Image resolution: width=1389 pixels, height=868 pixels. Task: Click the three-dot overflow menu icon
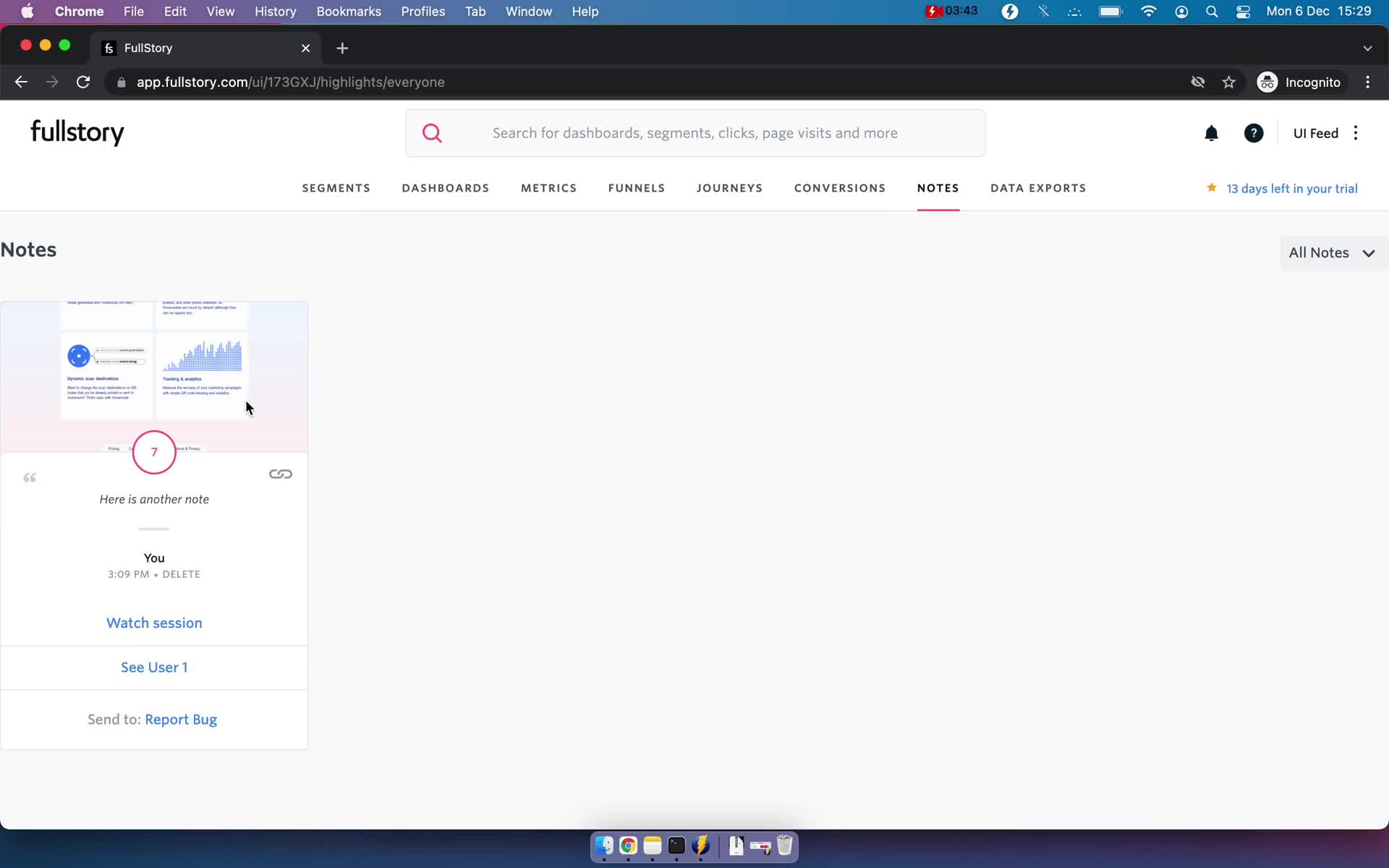1357,132
